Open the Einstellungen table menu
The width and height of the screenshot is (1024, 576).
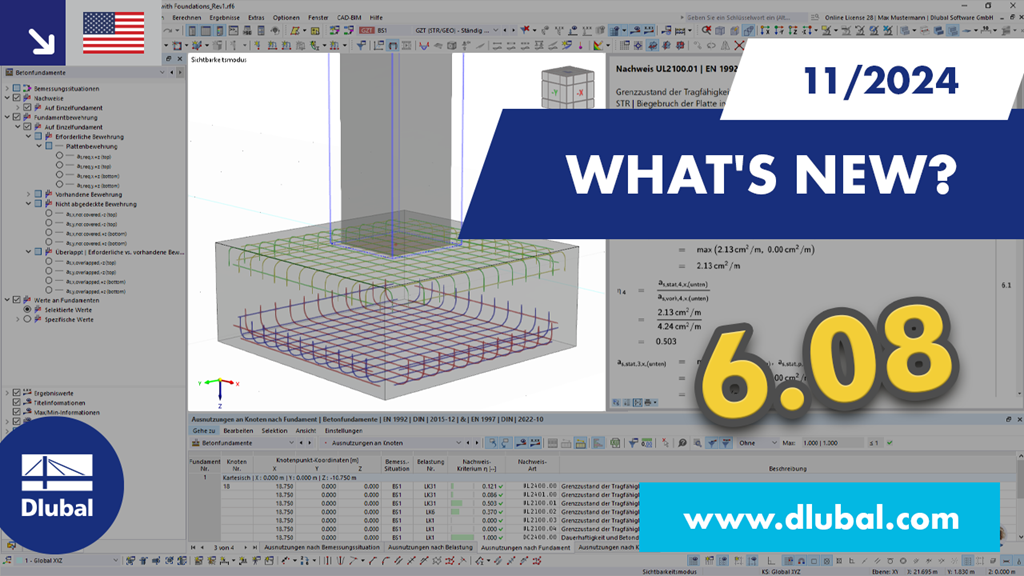[x=344, y=430]
